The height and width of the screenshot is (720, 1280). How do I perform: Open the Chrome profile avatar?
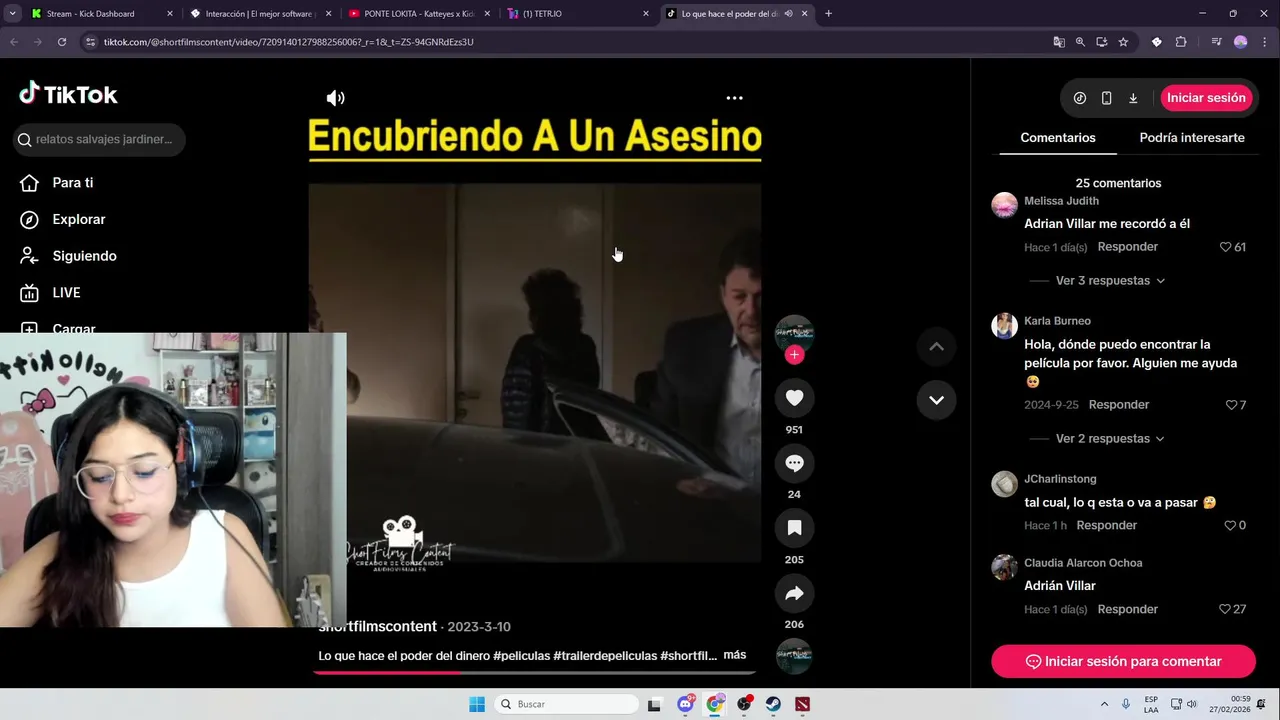pos(1241,42)
